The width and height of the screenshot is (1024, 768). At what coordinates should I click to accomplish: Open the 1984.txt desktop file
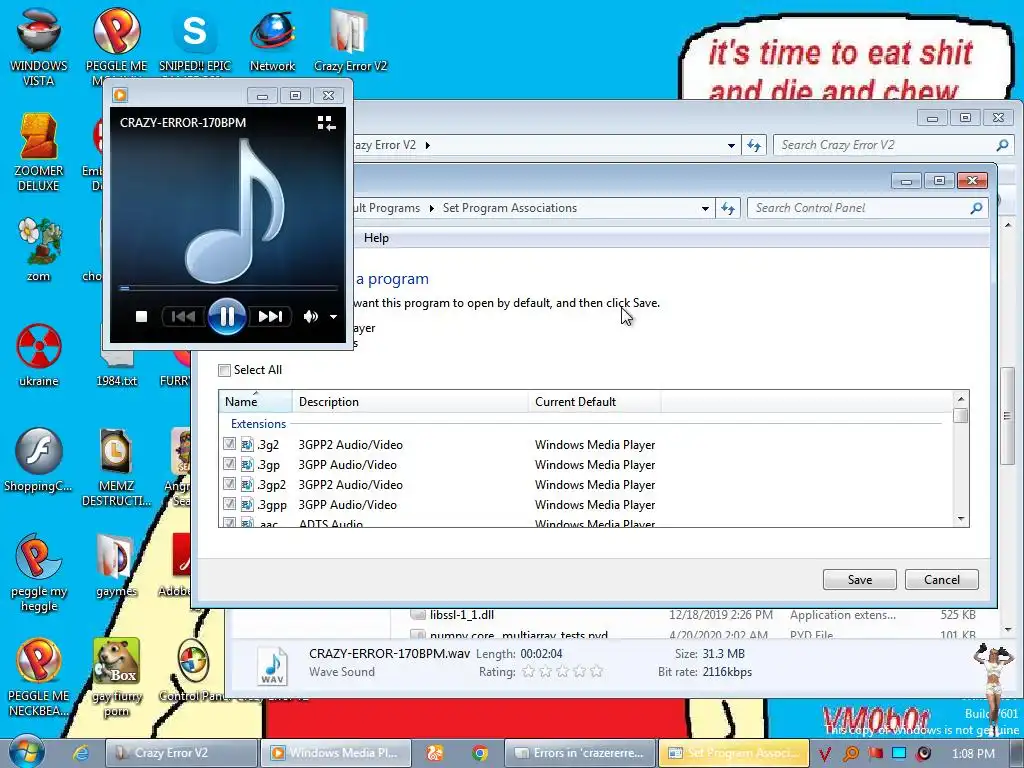click(116, 366)
